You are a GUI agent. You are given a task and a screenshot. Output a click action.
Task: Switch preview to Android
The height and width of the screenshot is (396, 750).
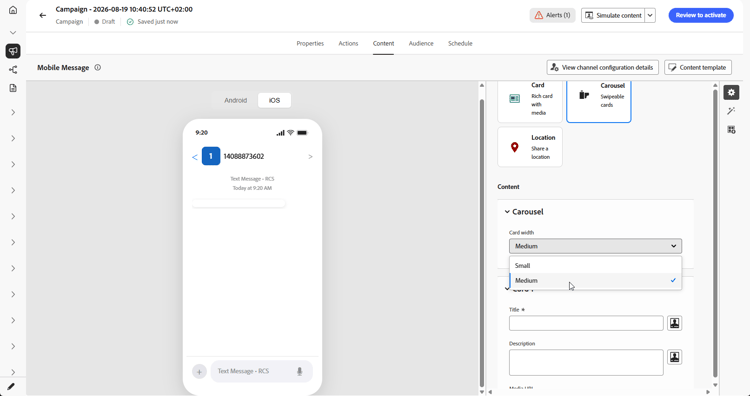pyautogui.click(x=235, y=100)
